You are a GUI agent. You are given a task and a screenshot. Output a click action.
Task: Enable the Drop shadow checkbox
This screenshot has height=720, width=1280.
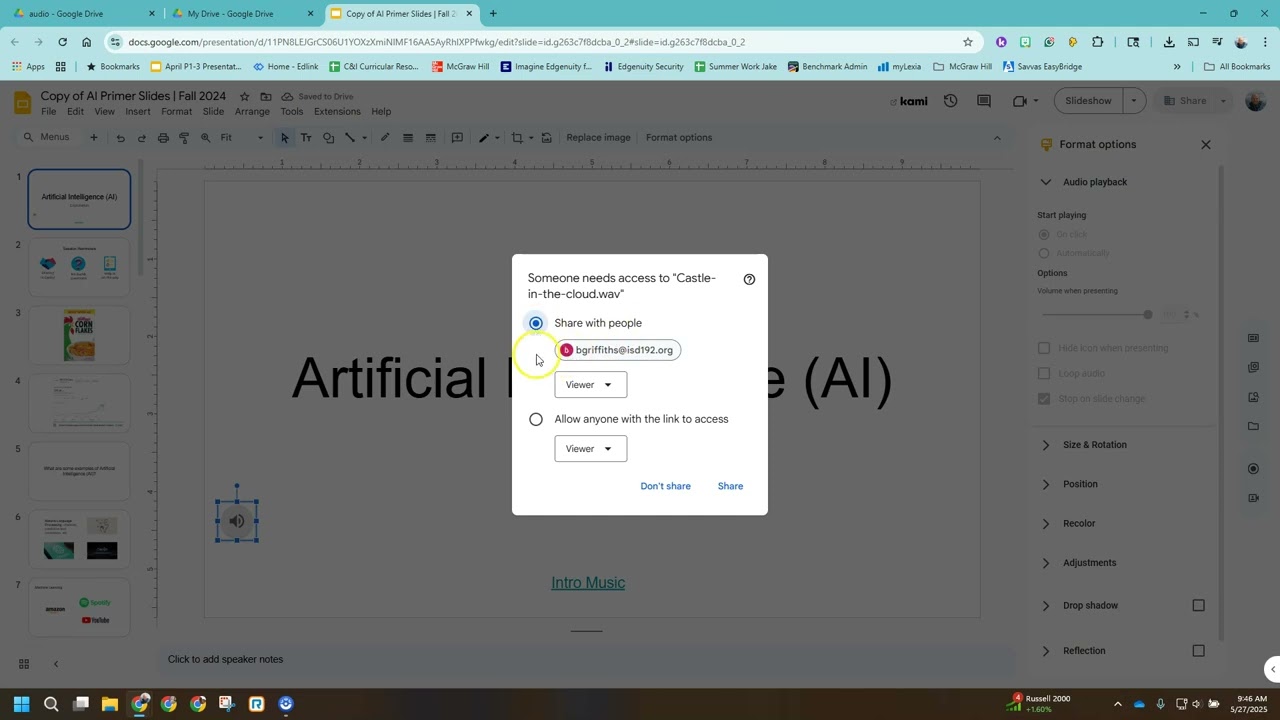pyautogui.click(x=1198, y=605)
